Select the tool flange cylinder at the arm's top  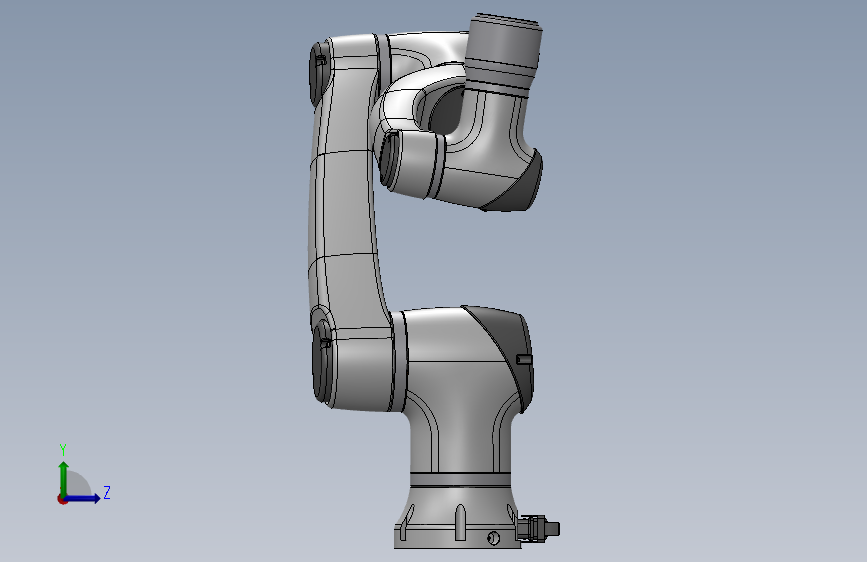pyautogui.click(x=503, y=53)
